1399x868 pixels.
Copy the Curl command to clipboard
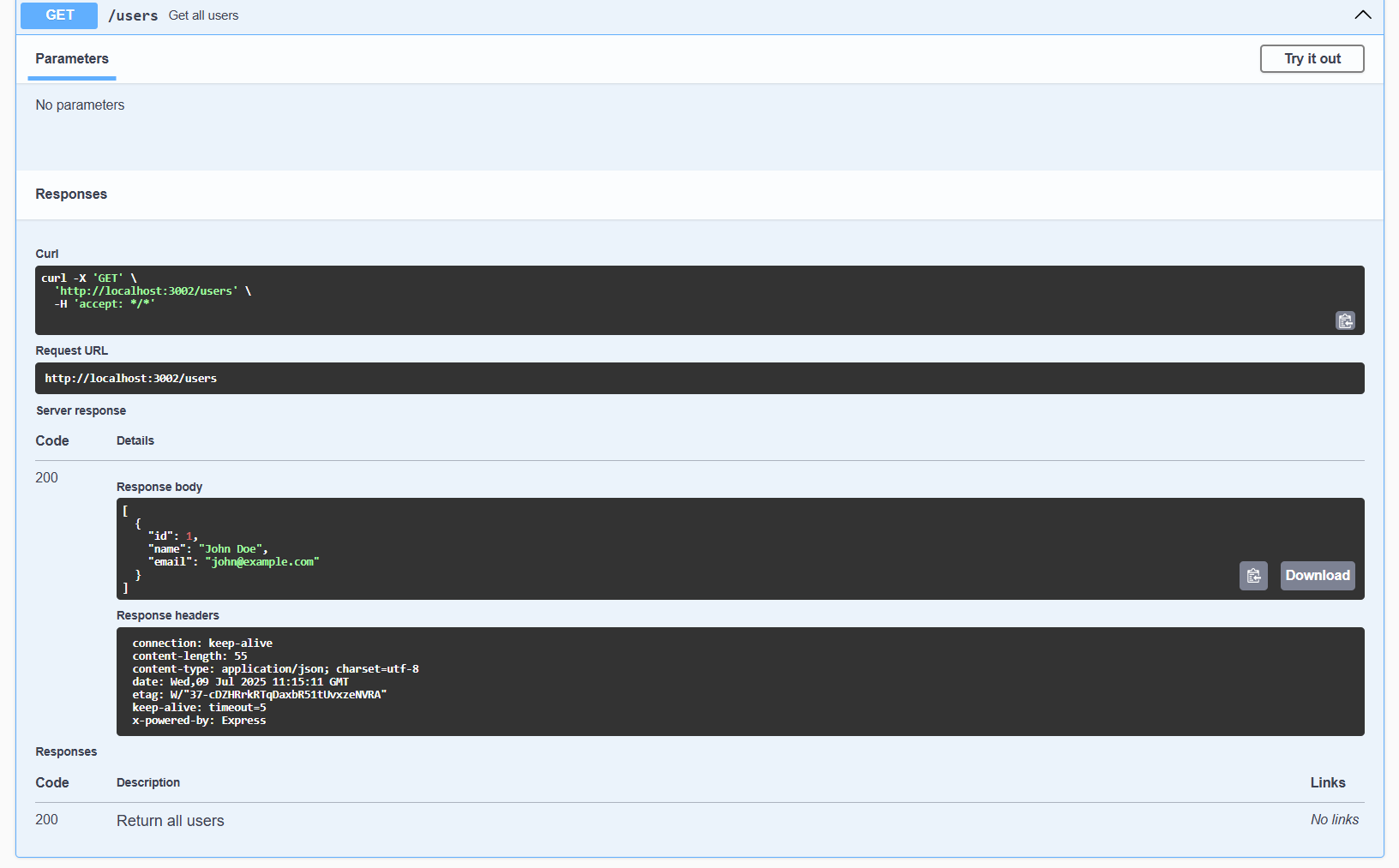coord(1345,320)
